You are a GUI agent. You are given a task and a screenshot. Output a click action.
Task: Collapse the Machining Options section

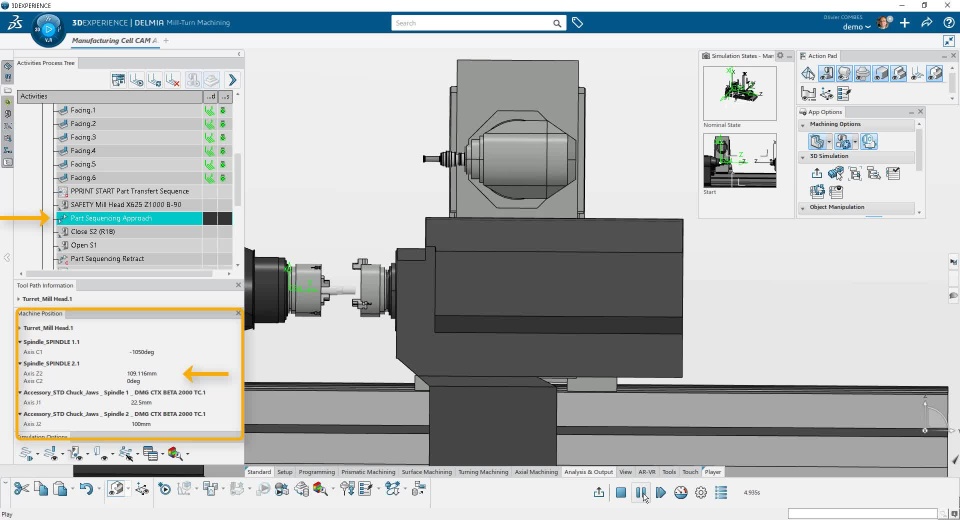tap(803, 124)
